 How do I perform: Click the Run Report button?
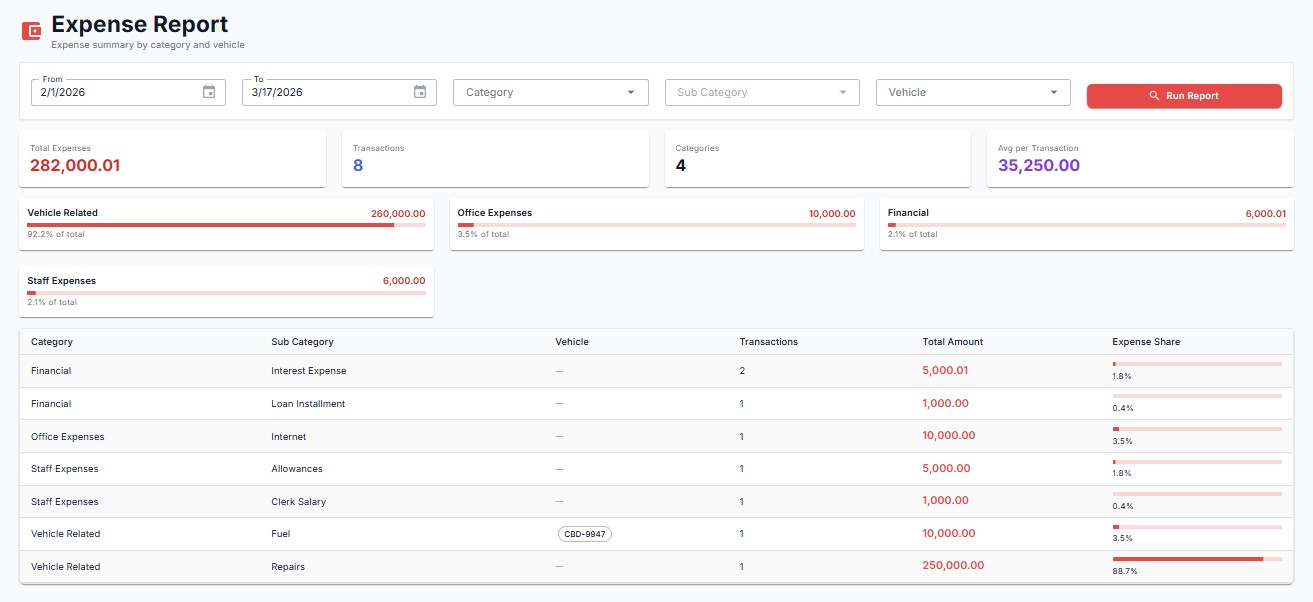[x=1184, y=96]
